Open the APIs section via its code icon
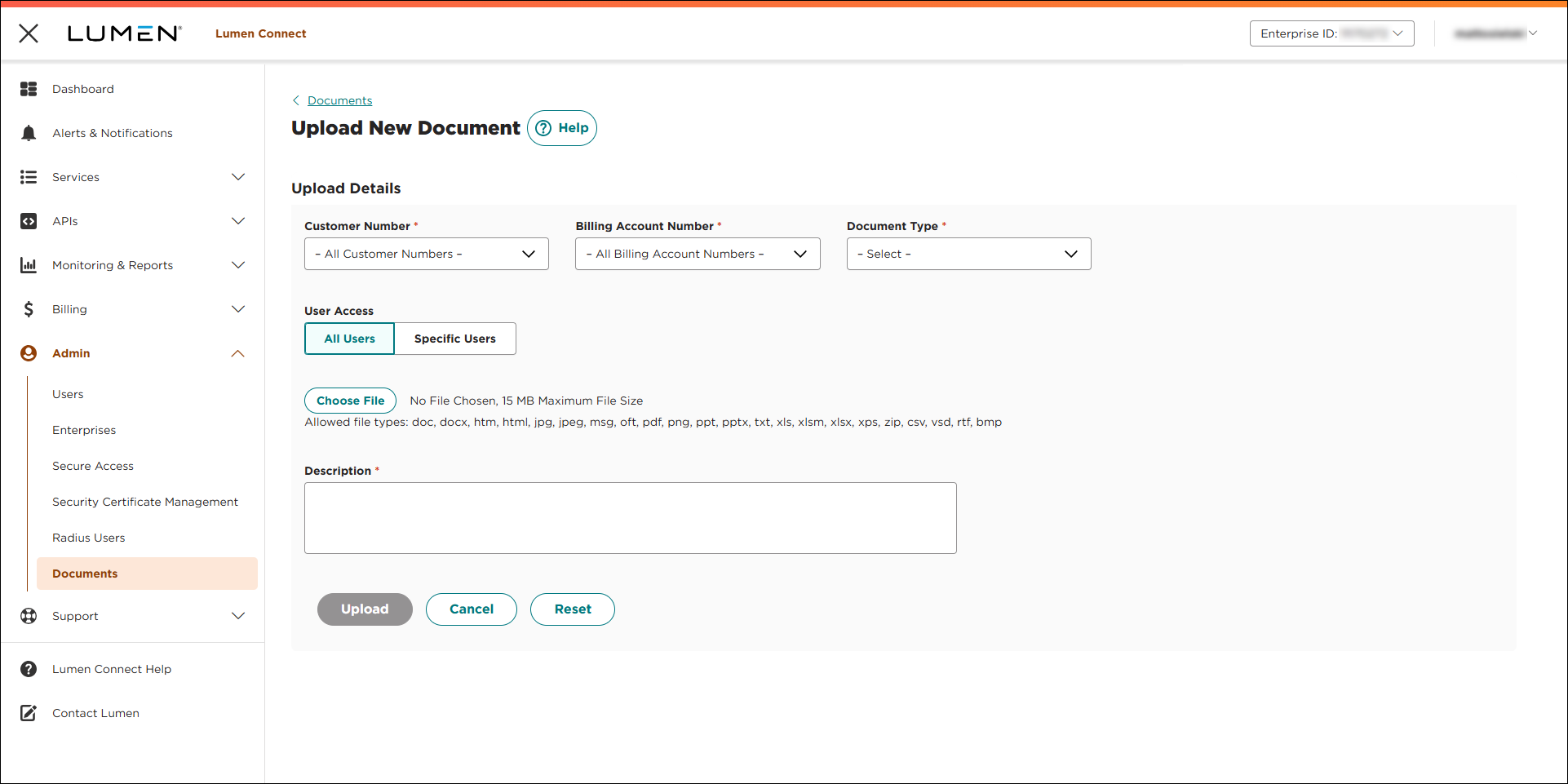1568x784 pixels. click(29, 220)
